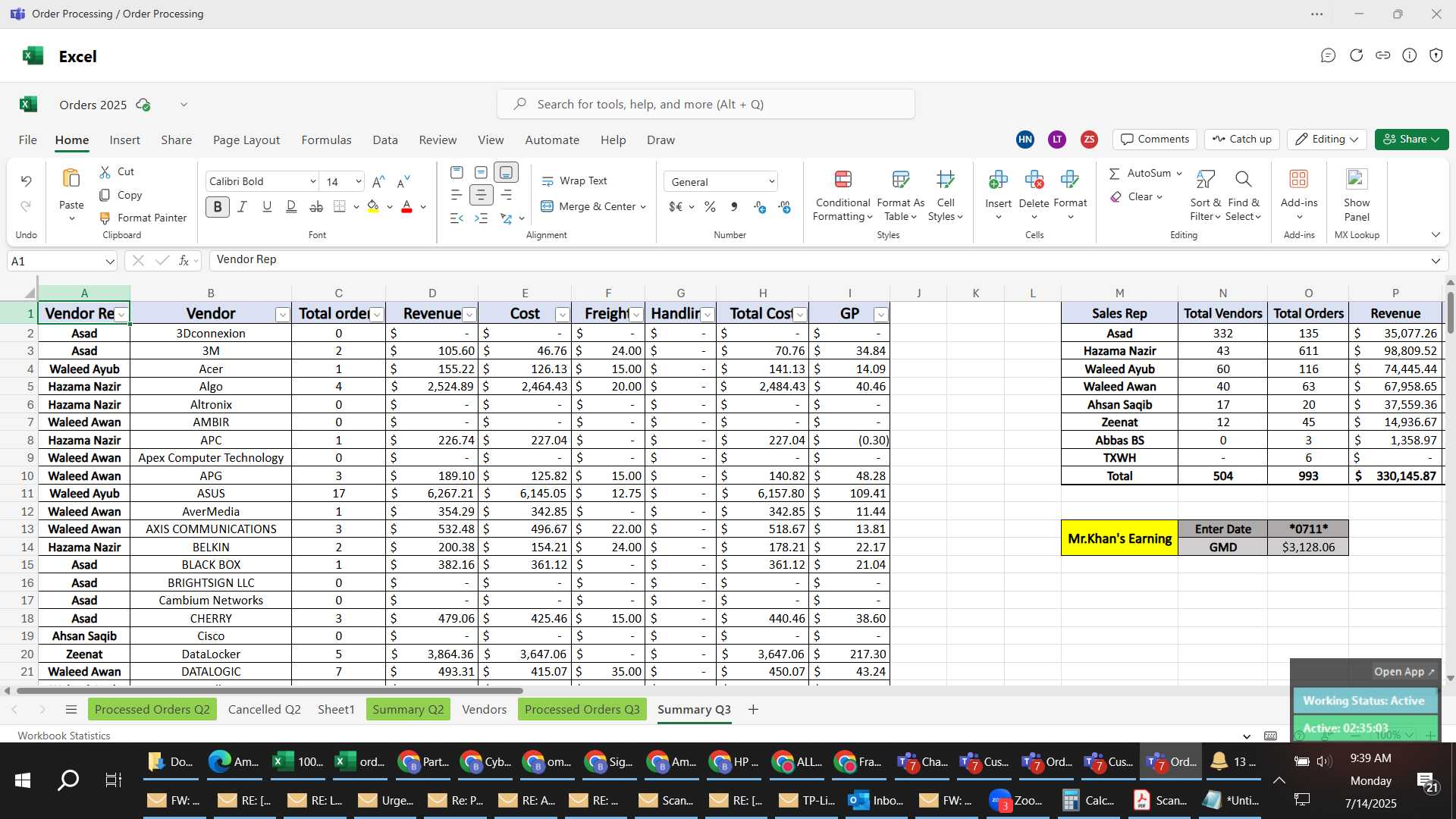Click the fill color highlight swatch
The height and width of the screenshot is (819, 1456).
click(373, 206)
